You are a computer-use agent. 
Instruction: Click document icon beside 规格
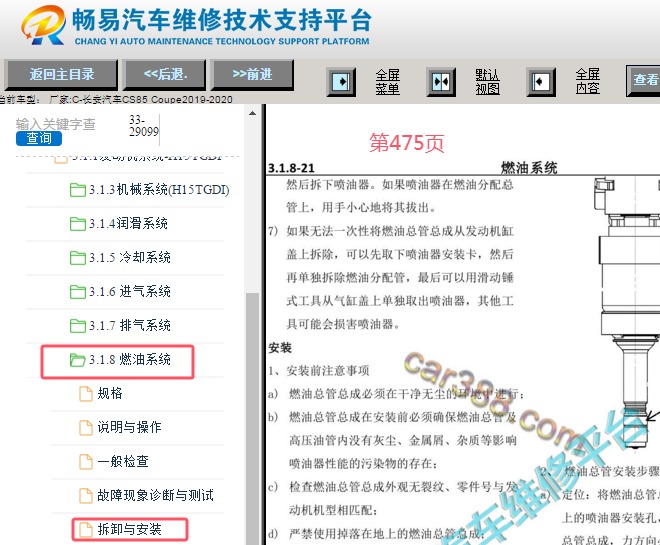click(x=86, y=393)
